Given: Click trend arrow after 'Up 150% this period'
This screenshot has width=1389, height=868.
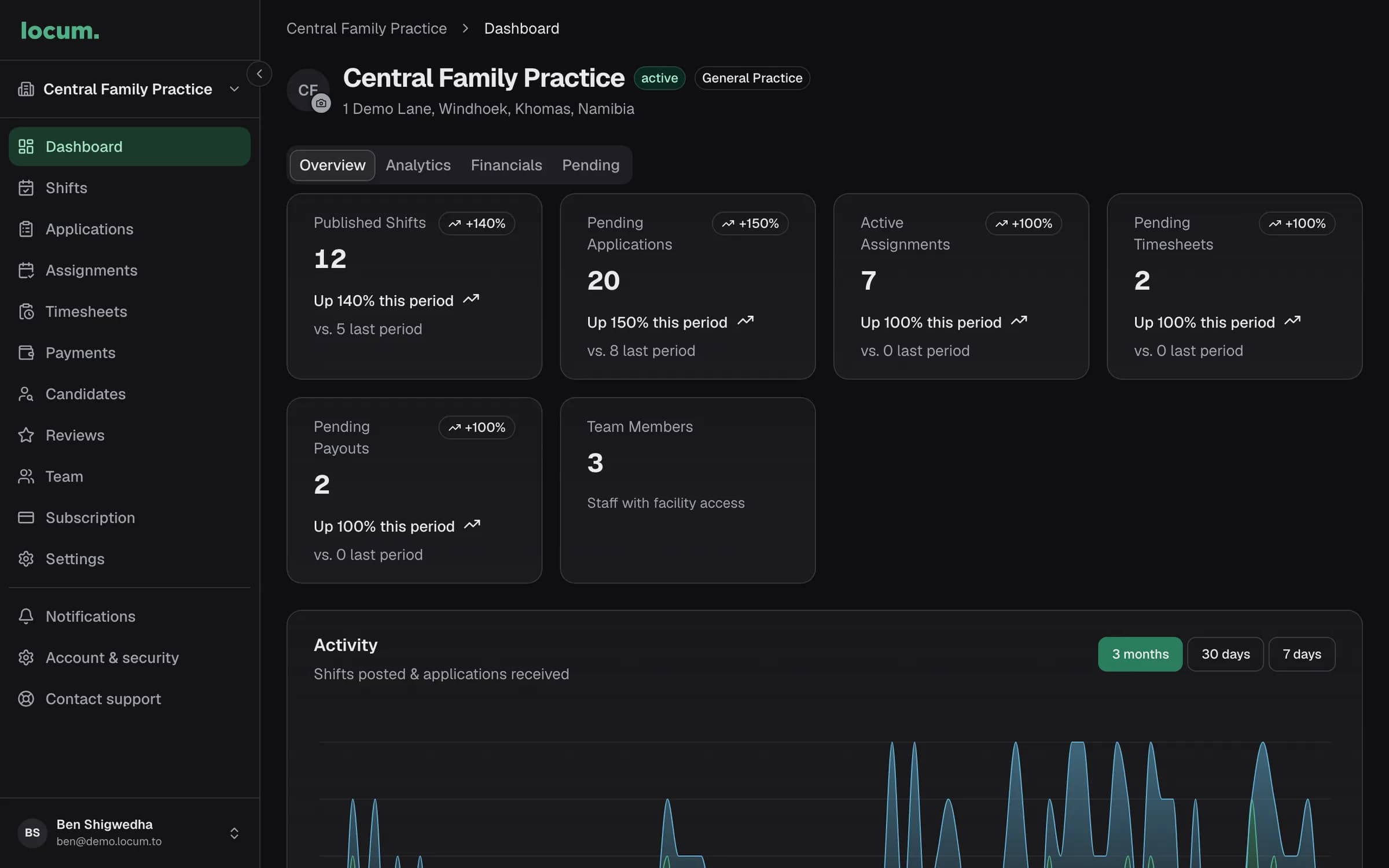Looking at the screenshot, I should (x=745, y=321).
